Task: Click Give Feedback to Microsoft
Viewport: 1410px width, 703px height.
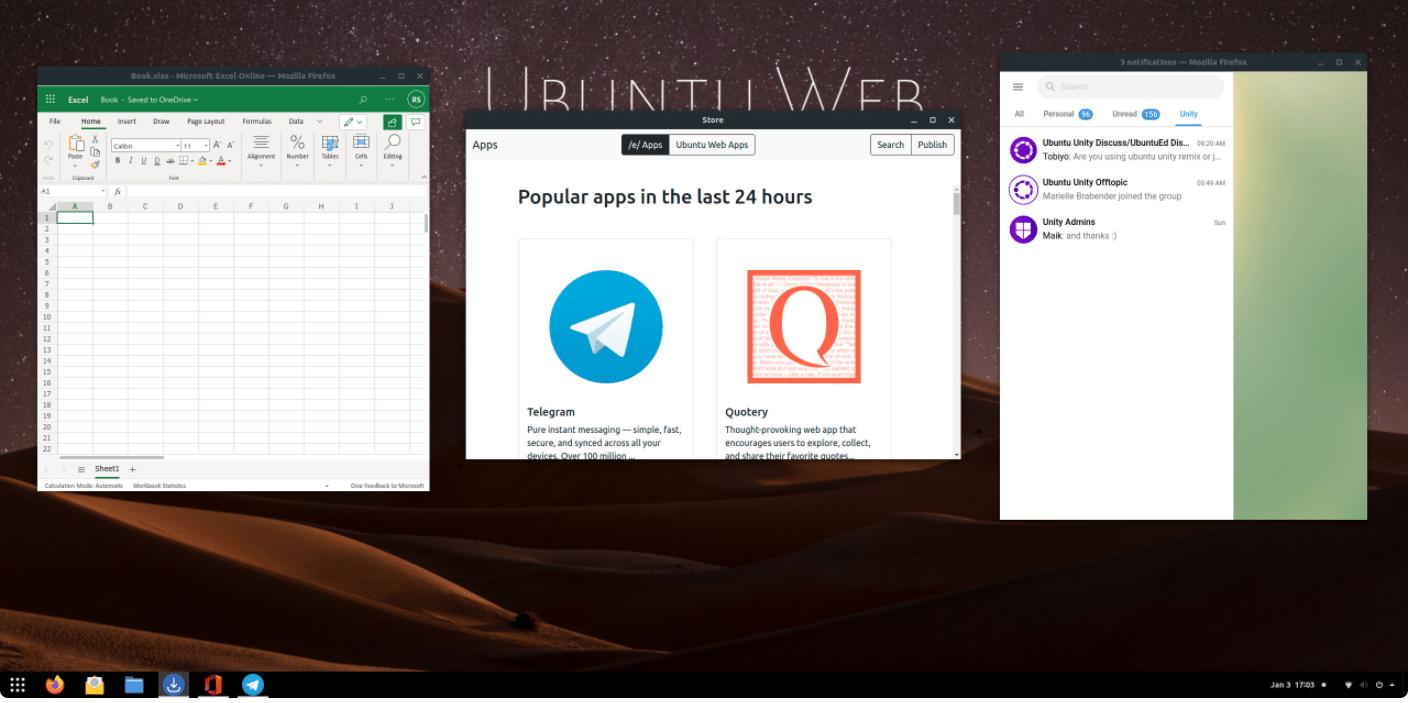Action: click(x=387, y=486)
